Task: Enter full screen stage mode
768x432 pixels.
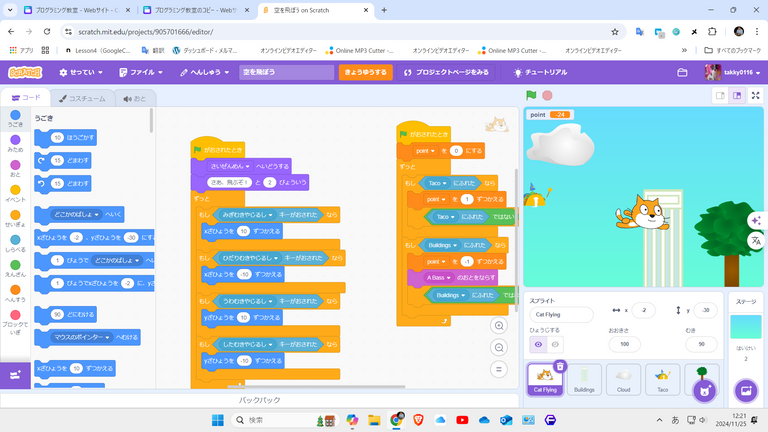Action: coord(755,96)
